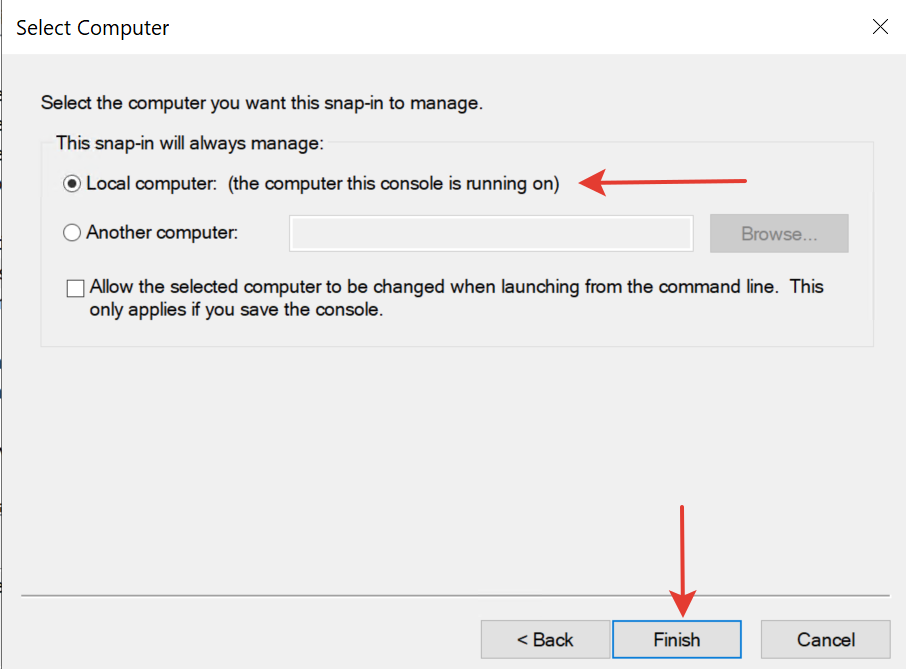Click the 'Select the computer you want' instruction text

(262, 103)
